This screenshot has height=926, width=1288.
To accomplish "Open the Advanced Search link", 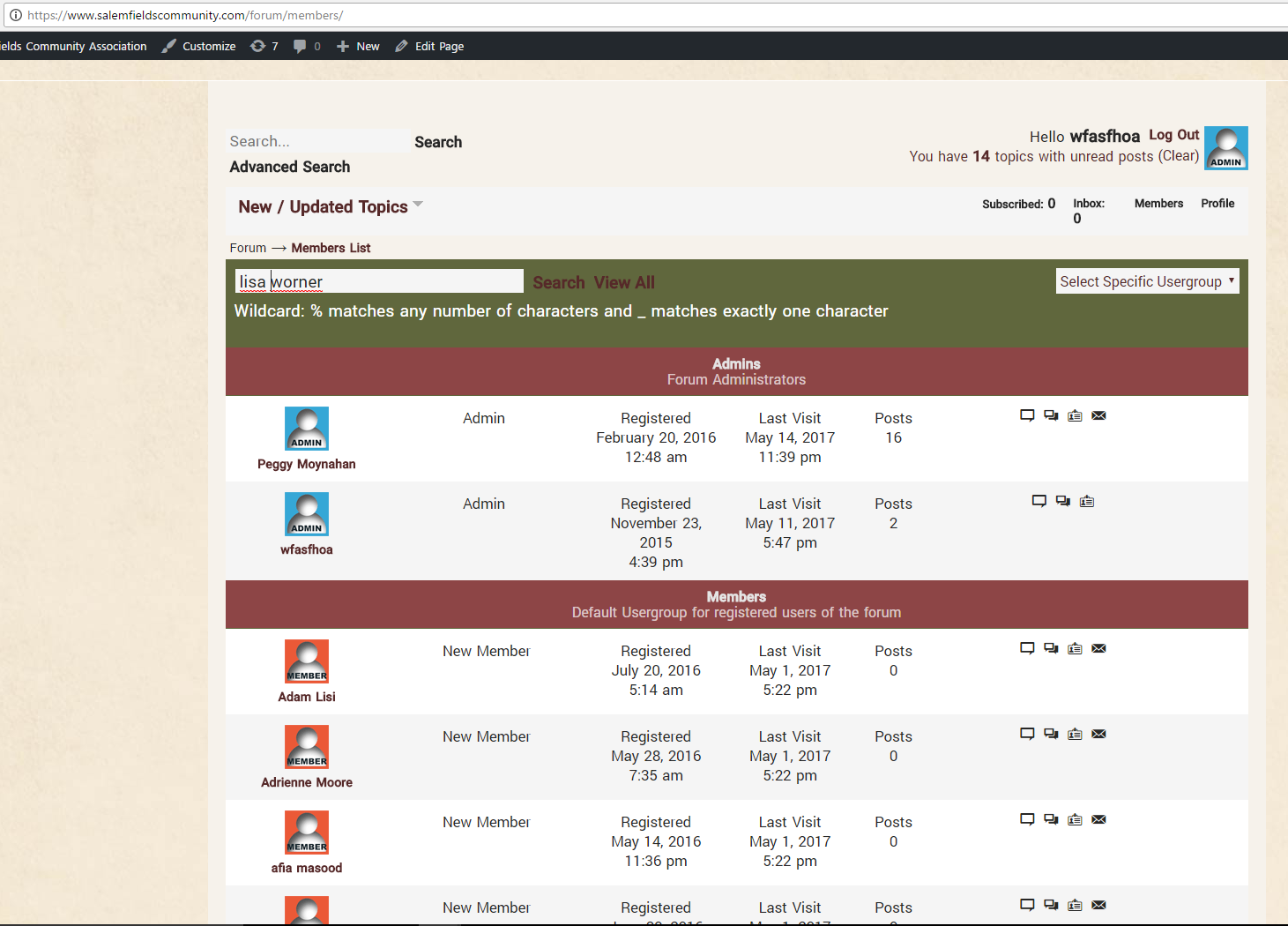I will tap(289, 167).
